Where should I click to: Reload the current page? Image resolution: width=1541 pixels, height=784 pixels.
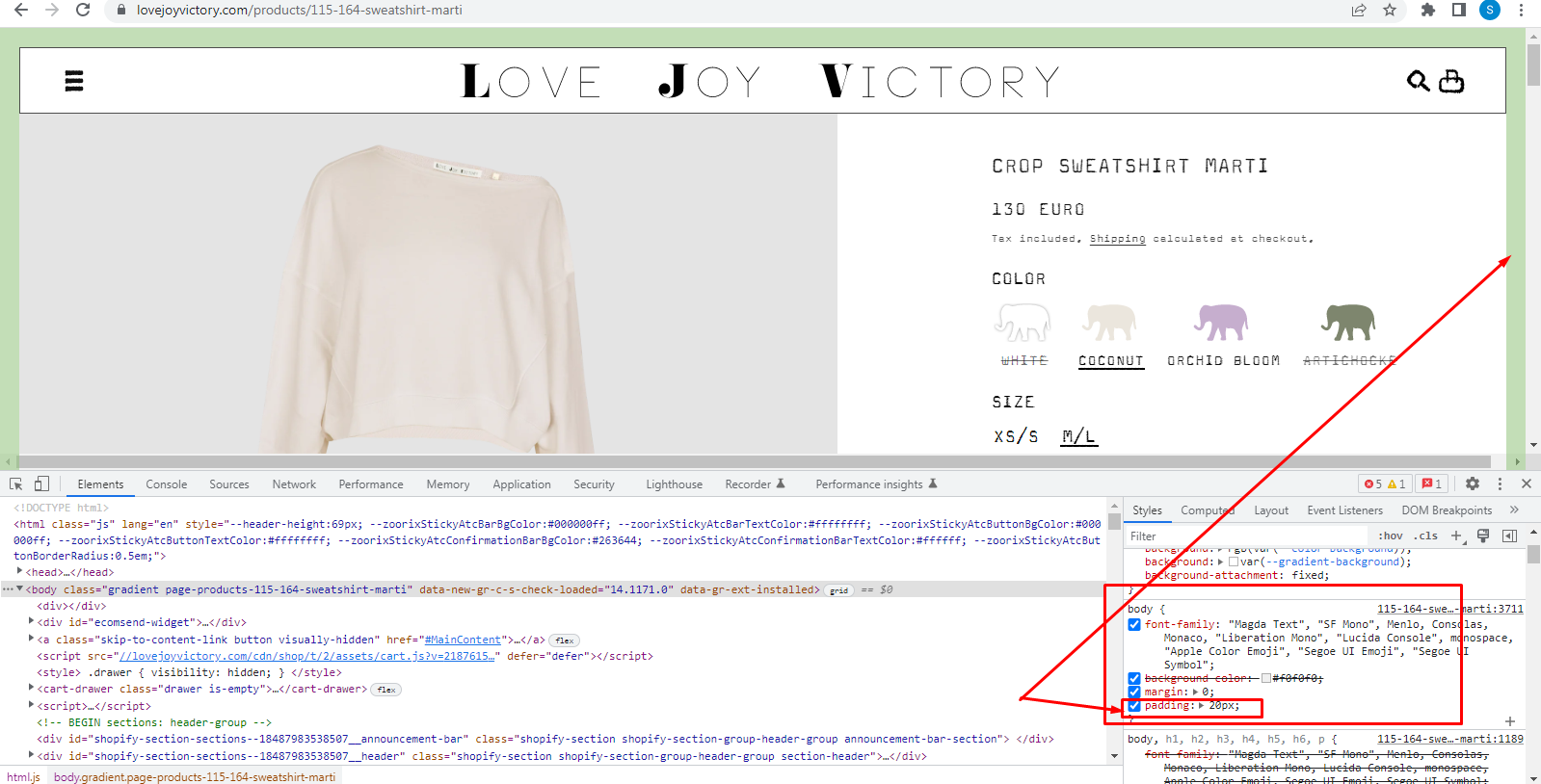83,10
